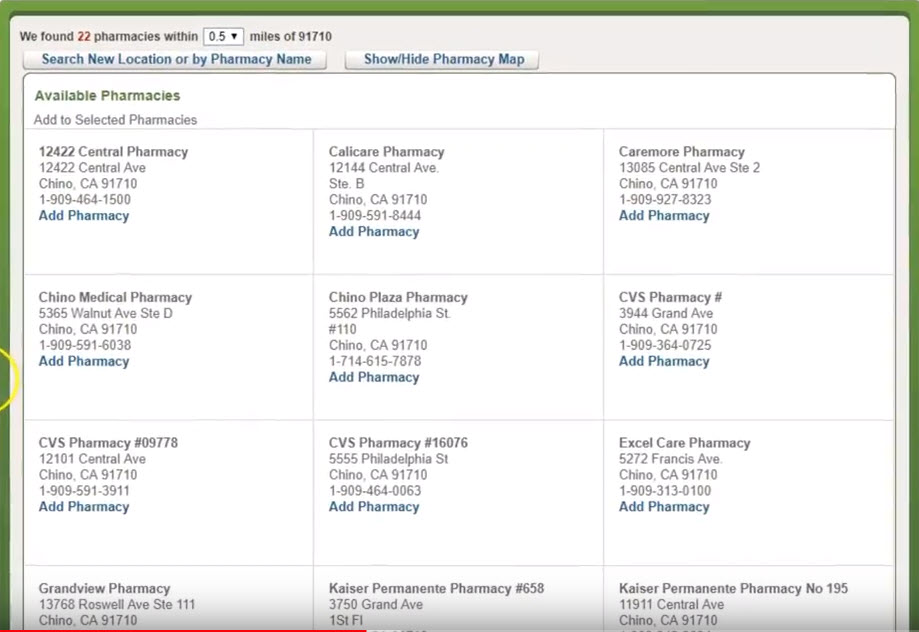This screenshot has height=632, width=919.
Task: Add 12422 Central Pharmacy to selection
Action: (84, 216)
